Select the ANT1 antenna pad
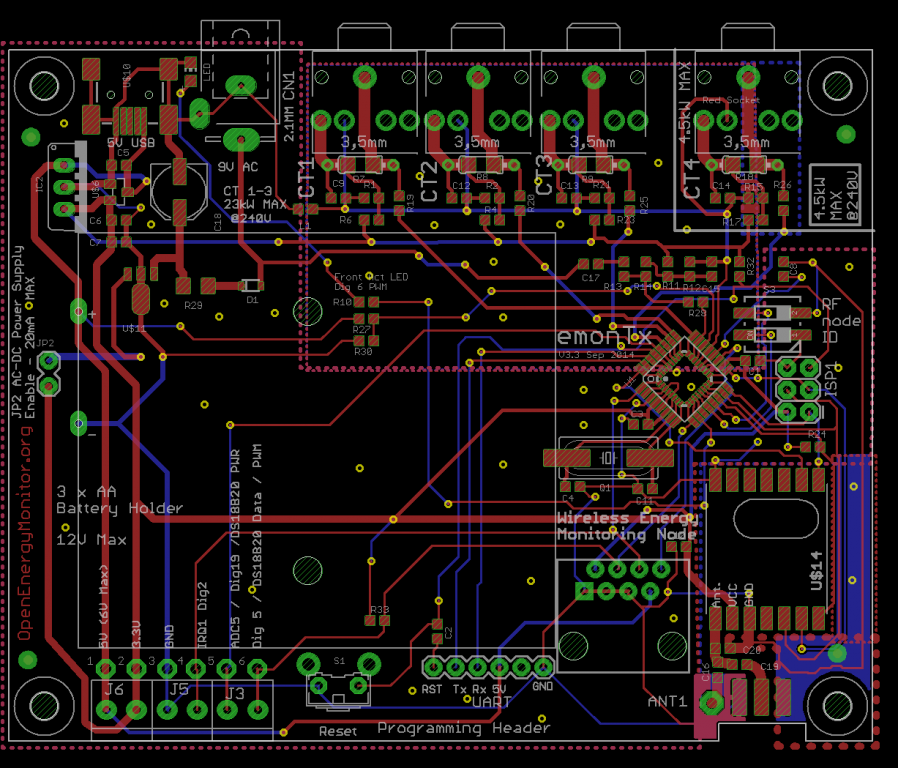The width and height of the screenshot is (898, 768). click(711, 702)
